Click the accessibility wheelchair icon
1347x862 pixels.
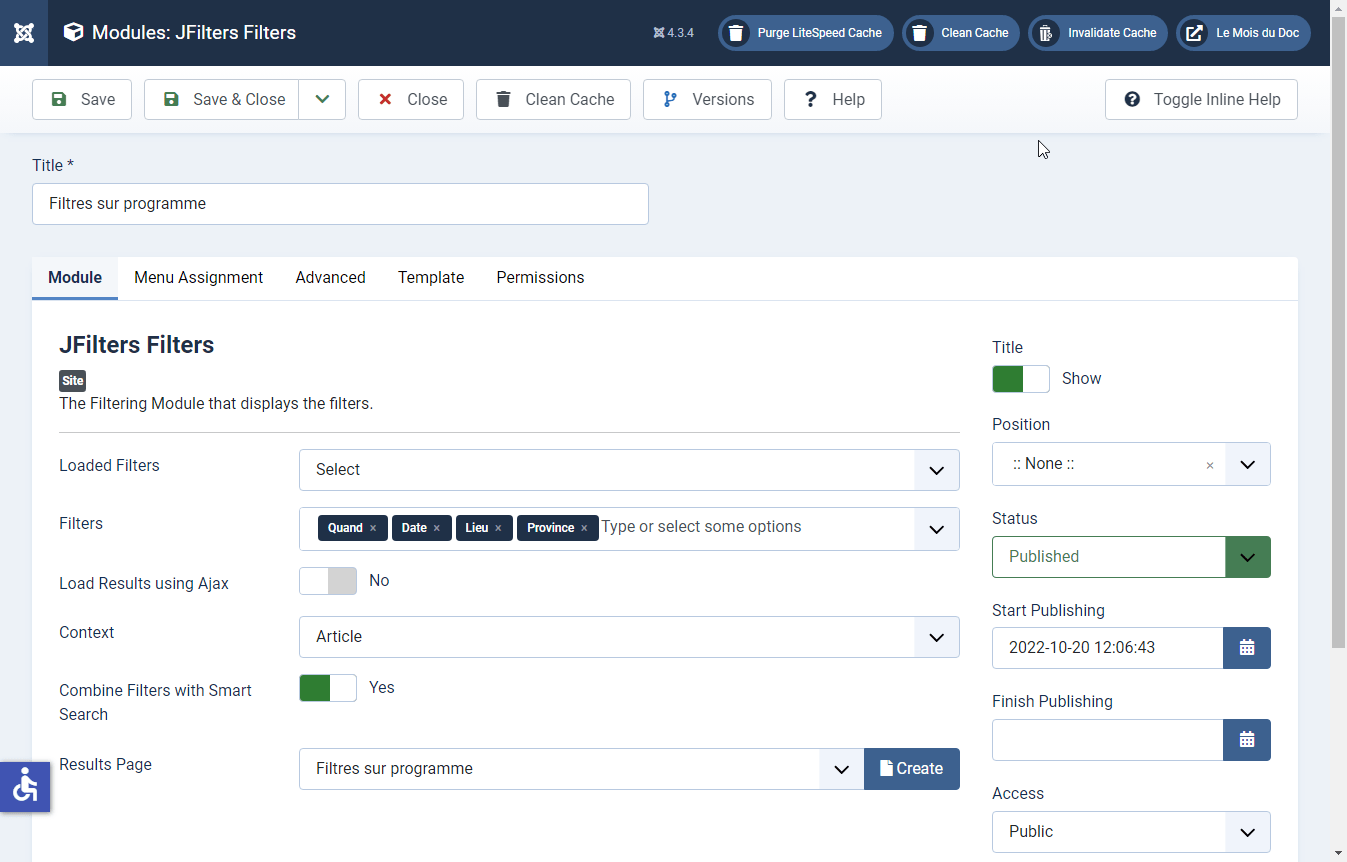(x=25, y=787)
